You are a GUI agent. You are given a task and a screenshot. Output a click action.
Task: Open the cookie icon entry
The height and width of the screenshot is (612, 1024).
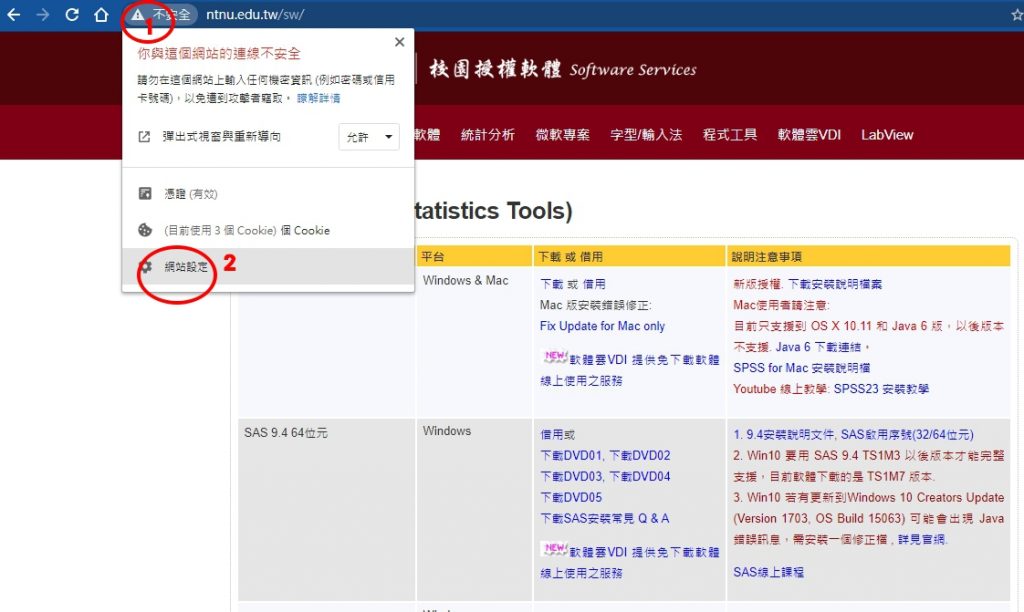(145, 230)
